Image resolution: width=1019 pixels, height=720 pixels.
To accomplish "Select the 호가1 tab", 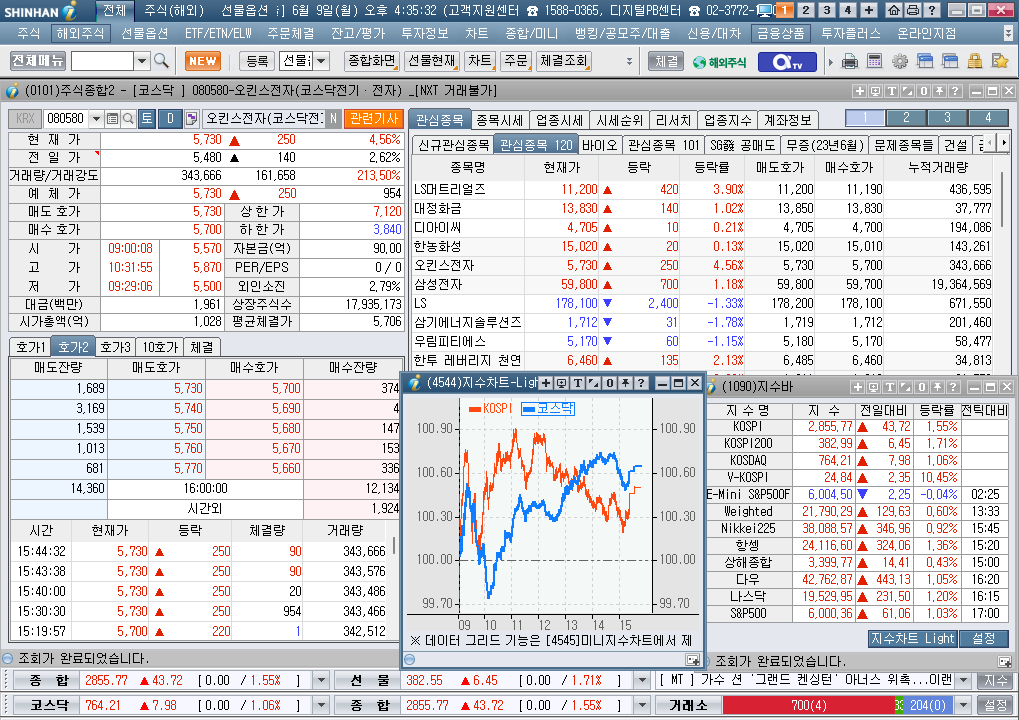I will coord(31,347).
